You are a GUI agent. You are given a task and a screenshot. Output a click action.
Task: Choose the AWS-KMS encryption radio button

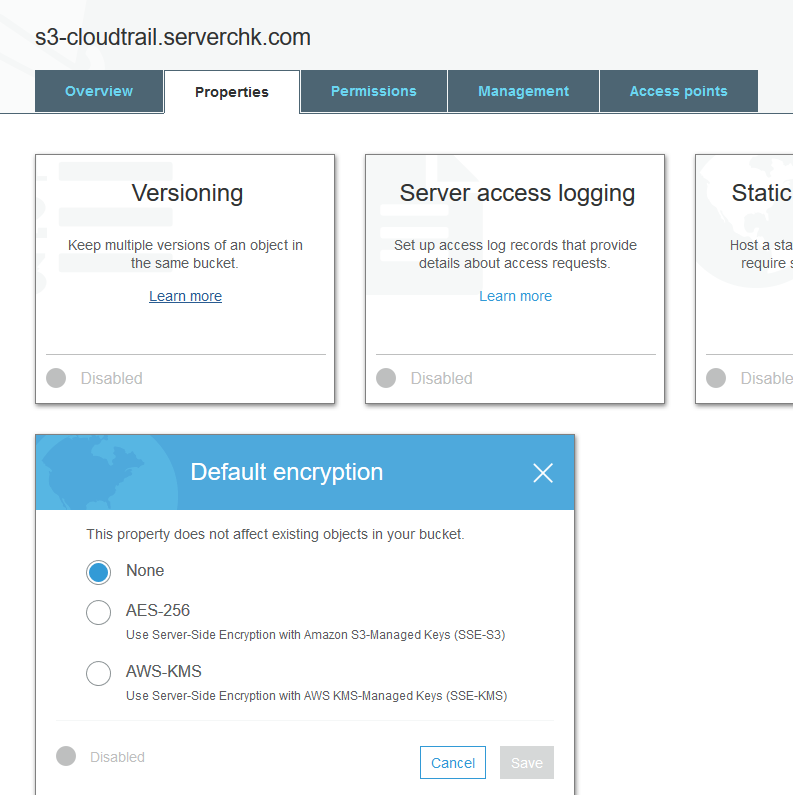point(98,673)
